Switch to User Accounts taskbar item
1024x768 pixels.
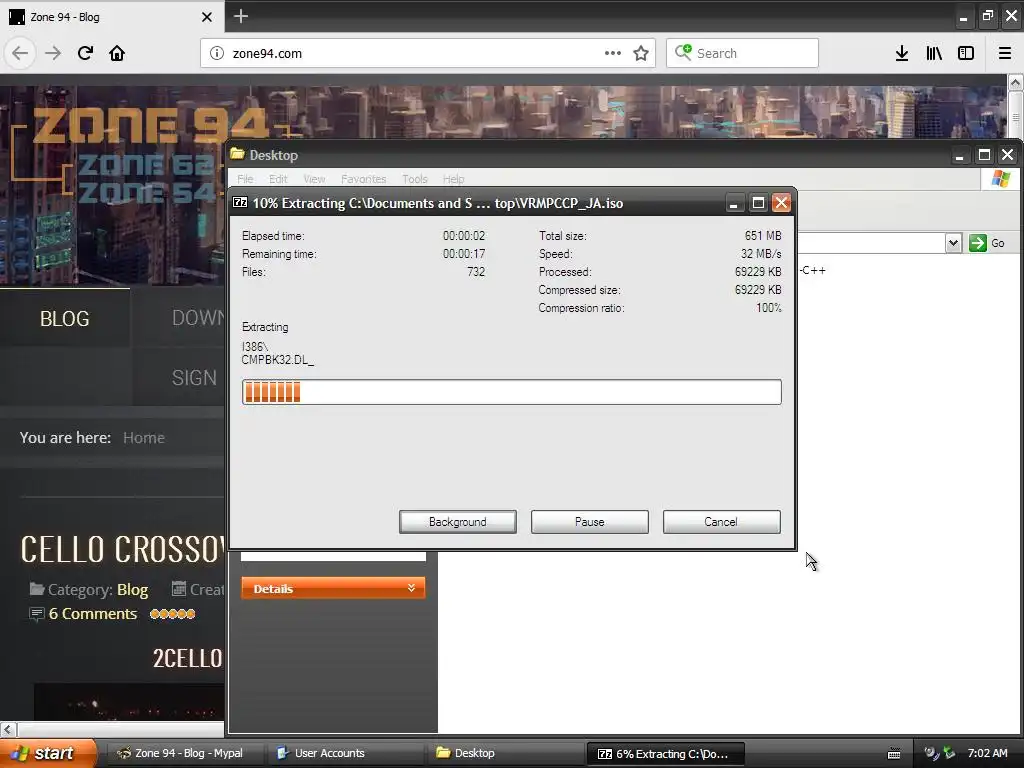click(344, 753)
